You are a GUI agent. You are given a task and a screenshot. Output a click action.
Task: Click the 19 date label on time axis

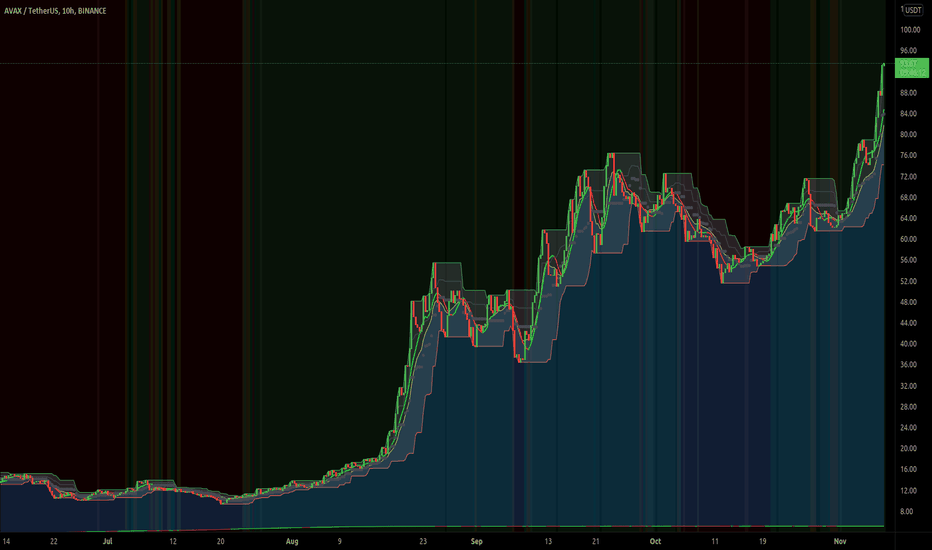click(x=762, y=541)
